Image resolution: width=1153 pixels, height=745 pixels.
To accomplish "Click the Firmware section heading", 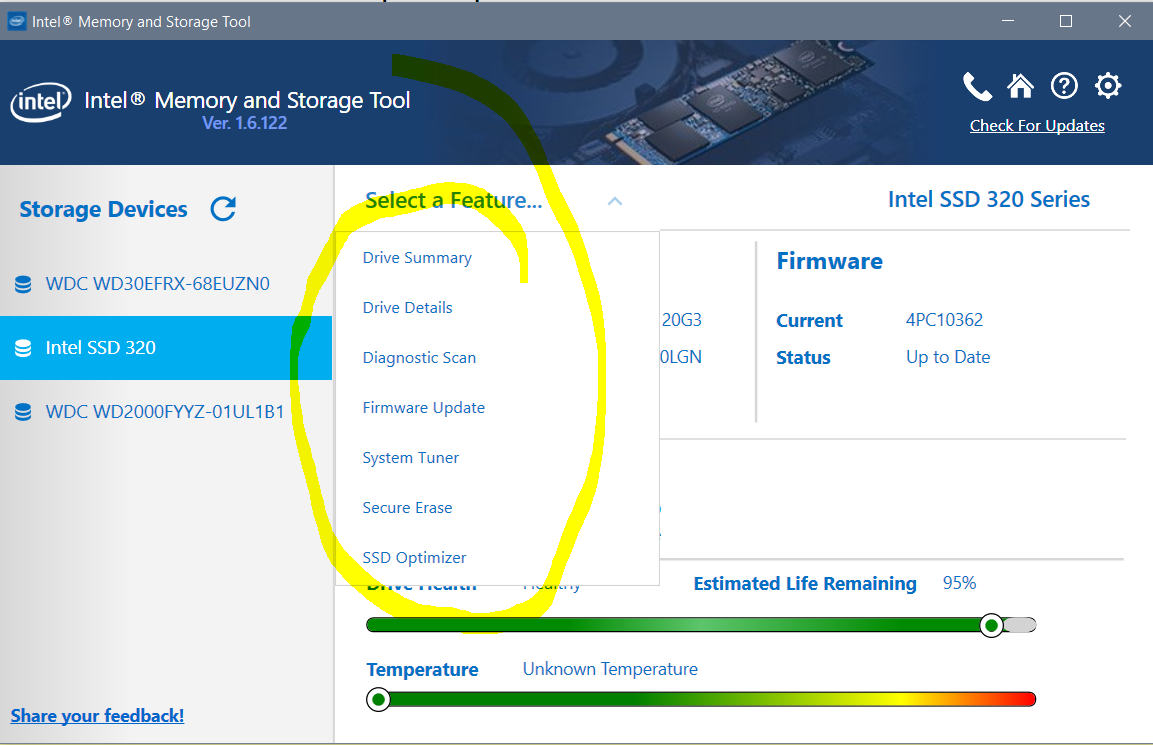I will 829,261.
